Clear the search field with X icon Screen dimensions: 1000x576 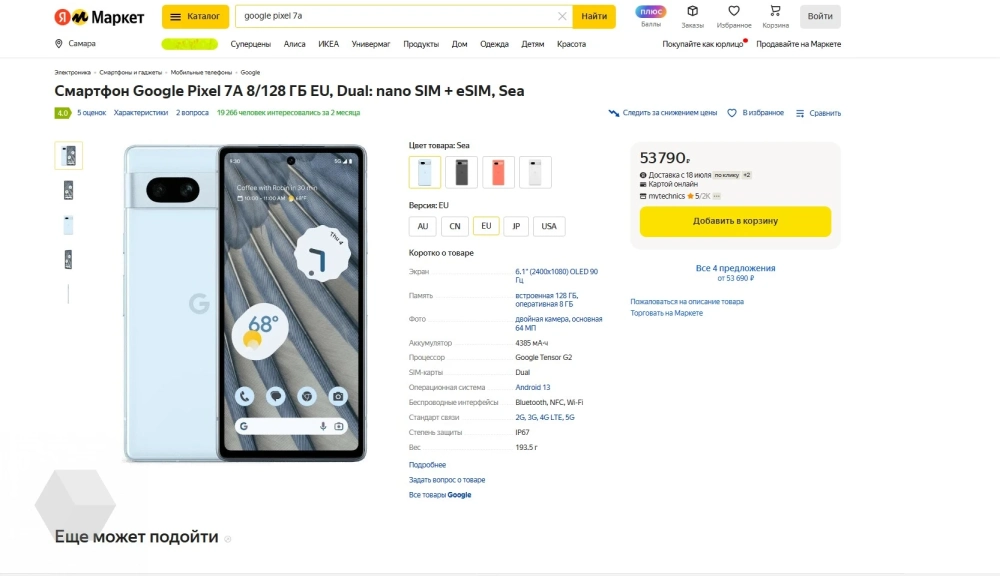(562, 16)
